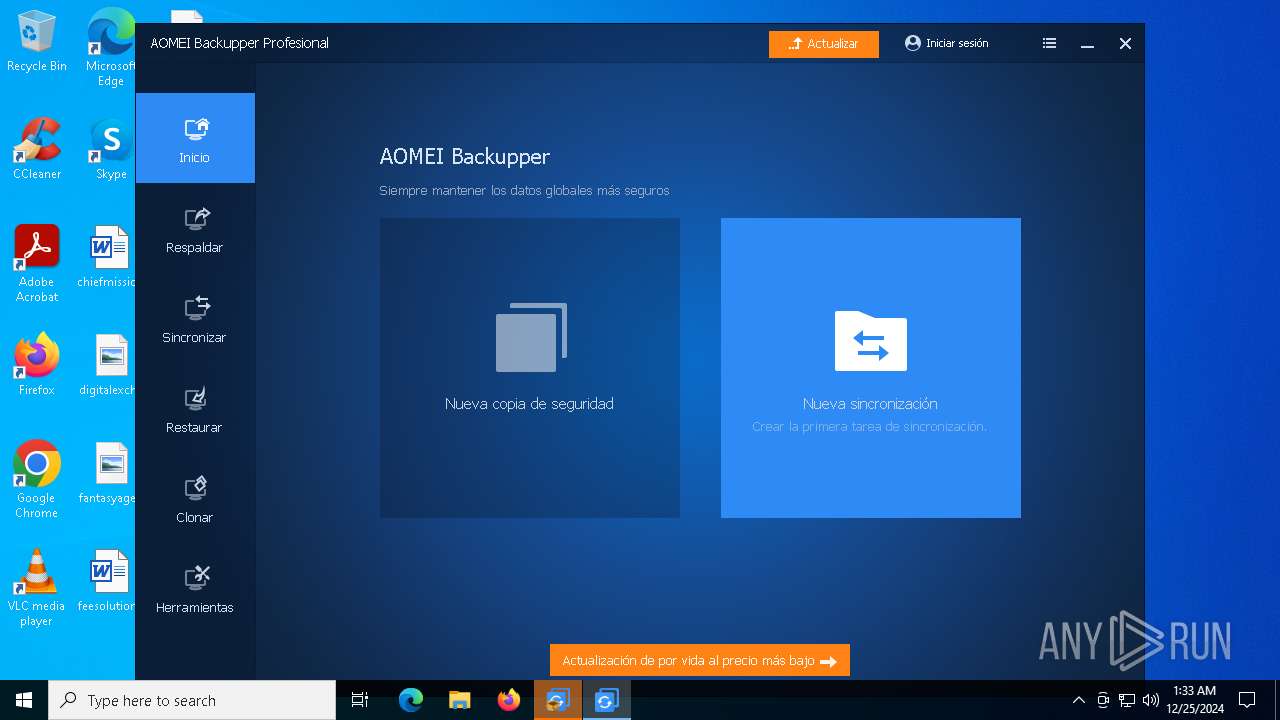The image size is (1280, 720).
Task: Click the user avatar icon beside Iniciar sesión
Action: coord(913,43)
